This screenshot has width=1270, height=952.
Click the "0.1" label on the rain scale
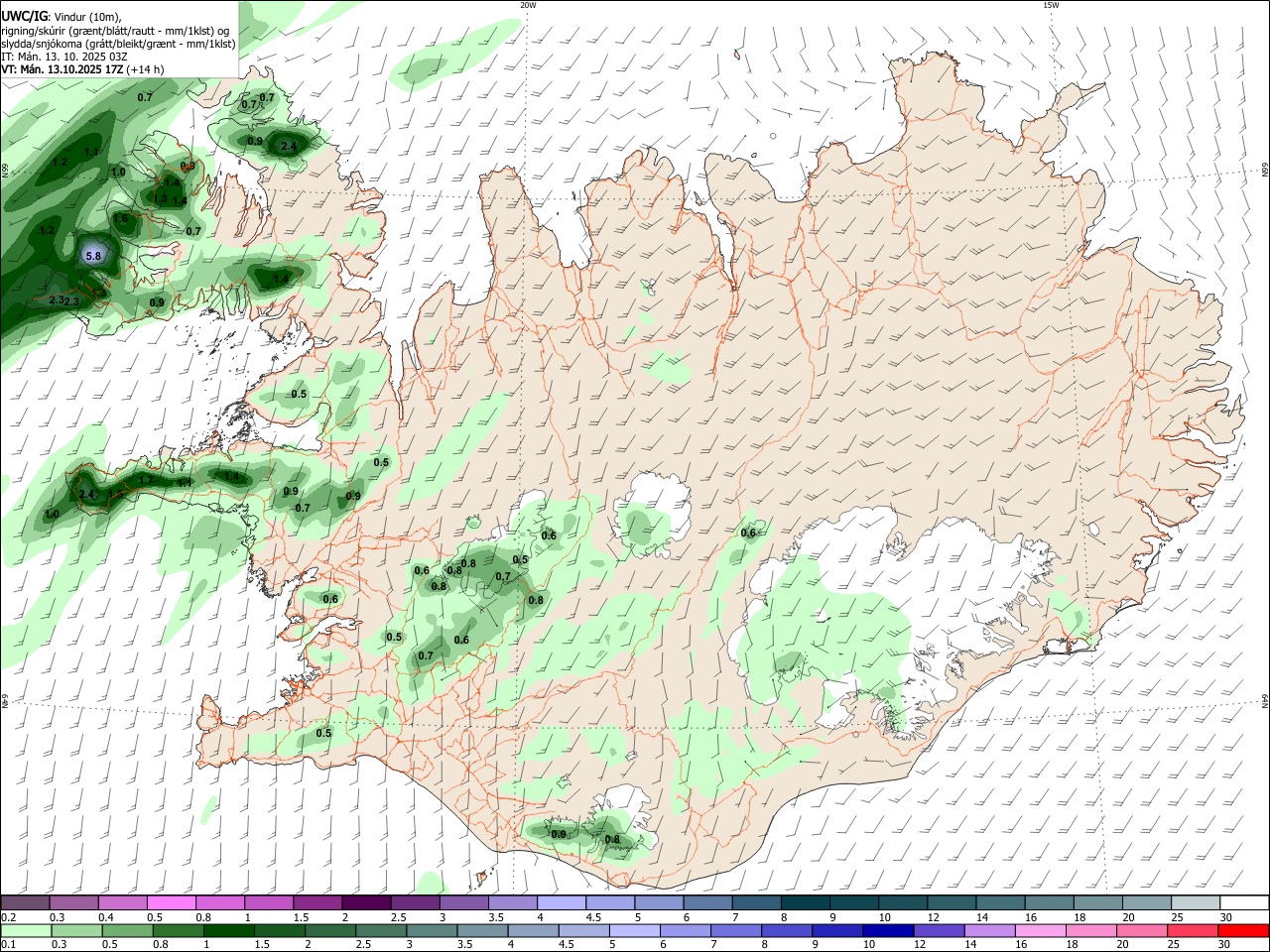(x=9, y=944)
